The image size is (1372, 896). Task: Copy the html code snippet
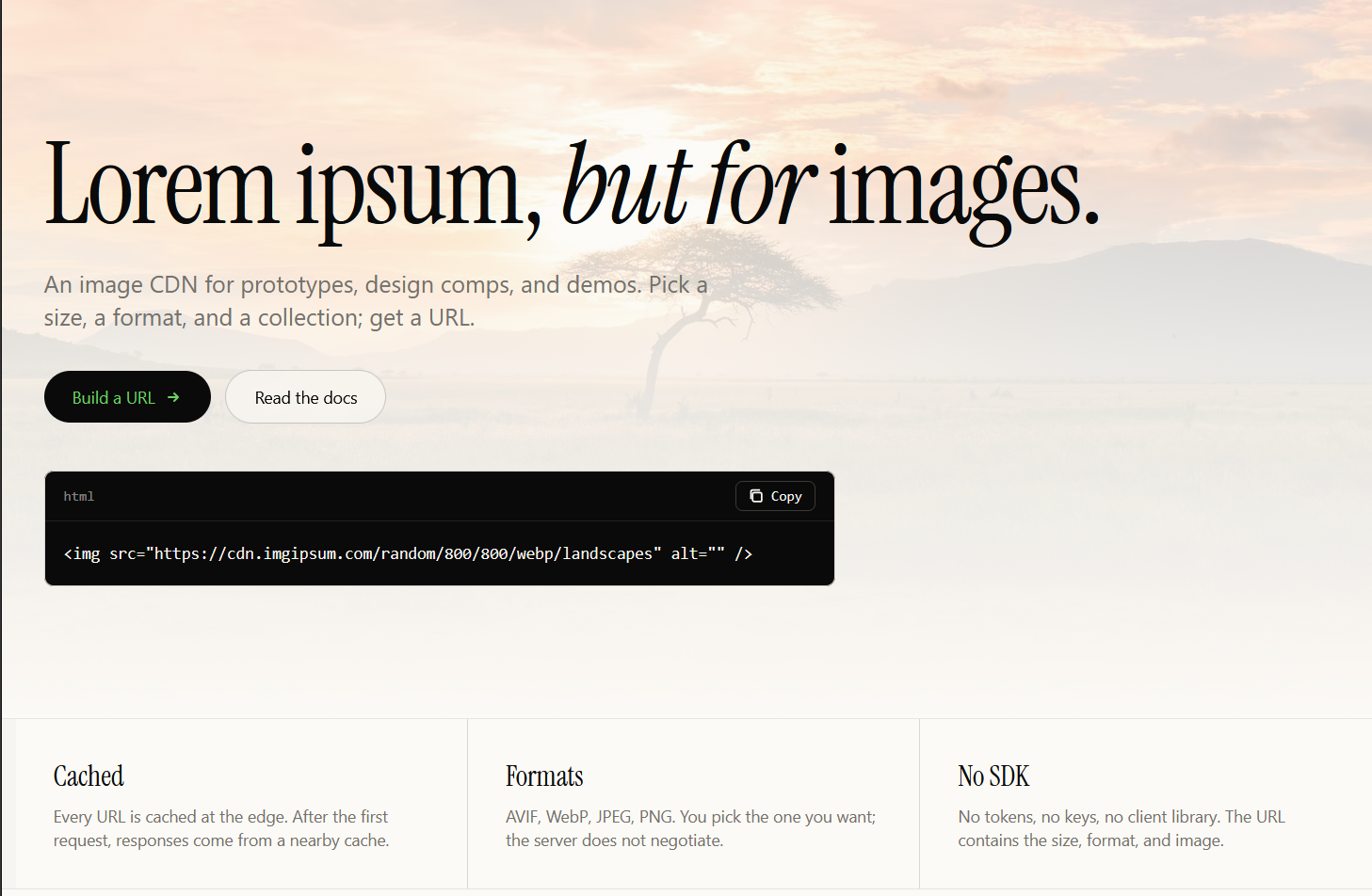coord(775,496)
